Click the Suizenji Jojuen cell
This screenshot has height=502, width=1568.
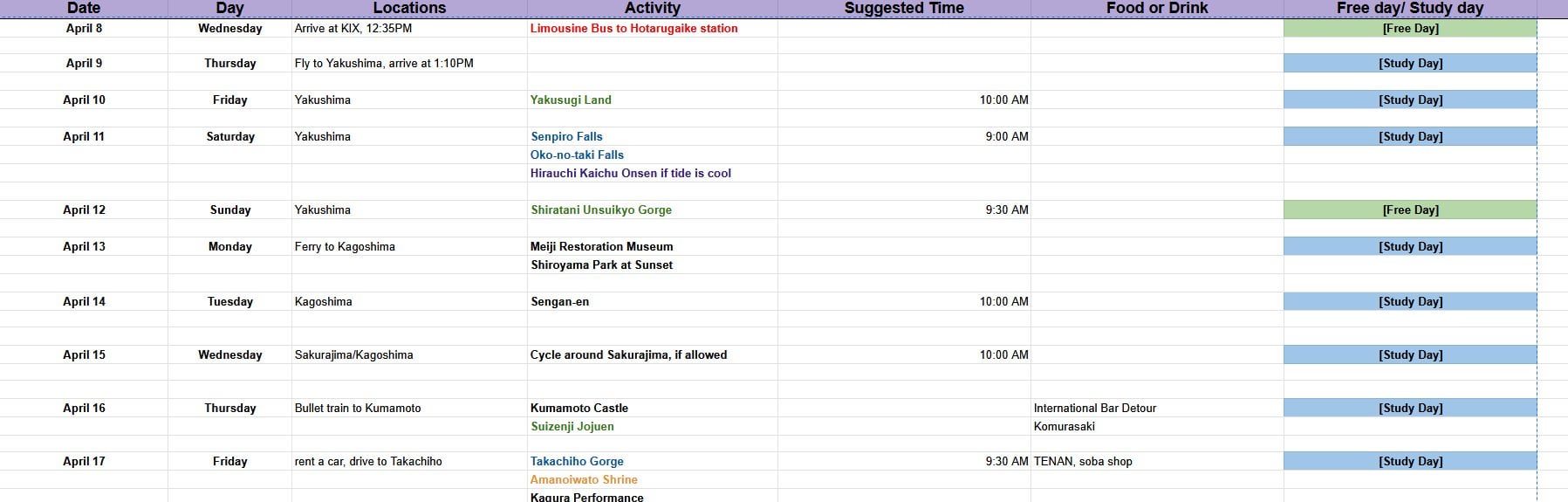pyautogui.click(x=652, y=426)
